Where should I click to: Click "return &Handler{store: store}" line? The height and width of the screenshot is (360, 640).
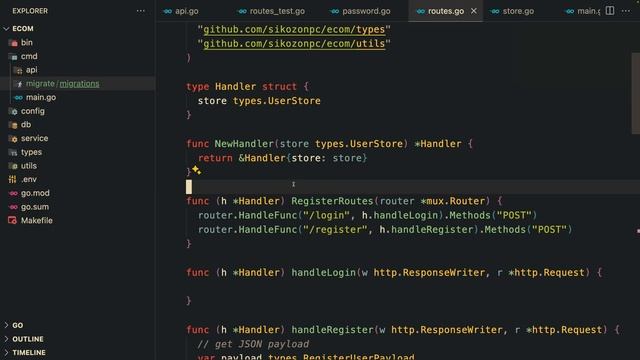[x=282, y=158]
